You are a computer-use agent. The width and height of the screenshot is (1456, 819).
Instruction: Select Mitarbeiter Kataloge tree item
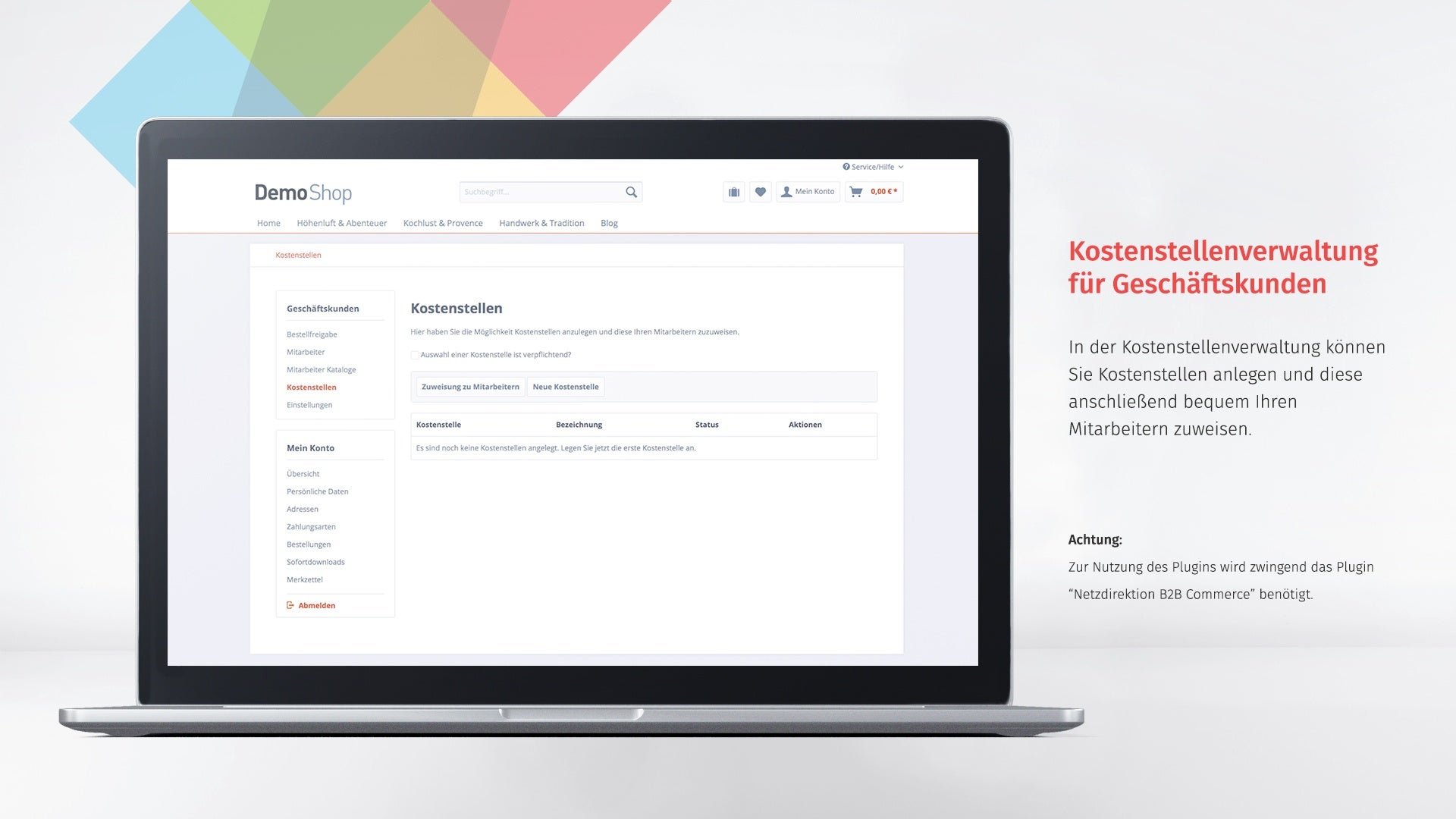click(x=320, y=369)
